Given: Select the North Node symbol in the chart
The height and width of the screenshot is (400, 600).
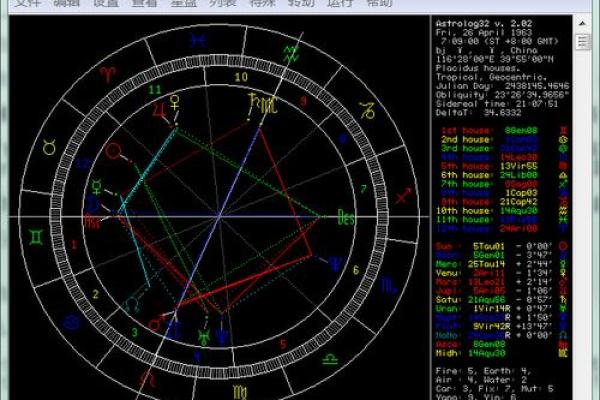Looking at the screenshot, I should [x=133, y=304].
